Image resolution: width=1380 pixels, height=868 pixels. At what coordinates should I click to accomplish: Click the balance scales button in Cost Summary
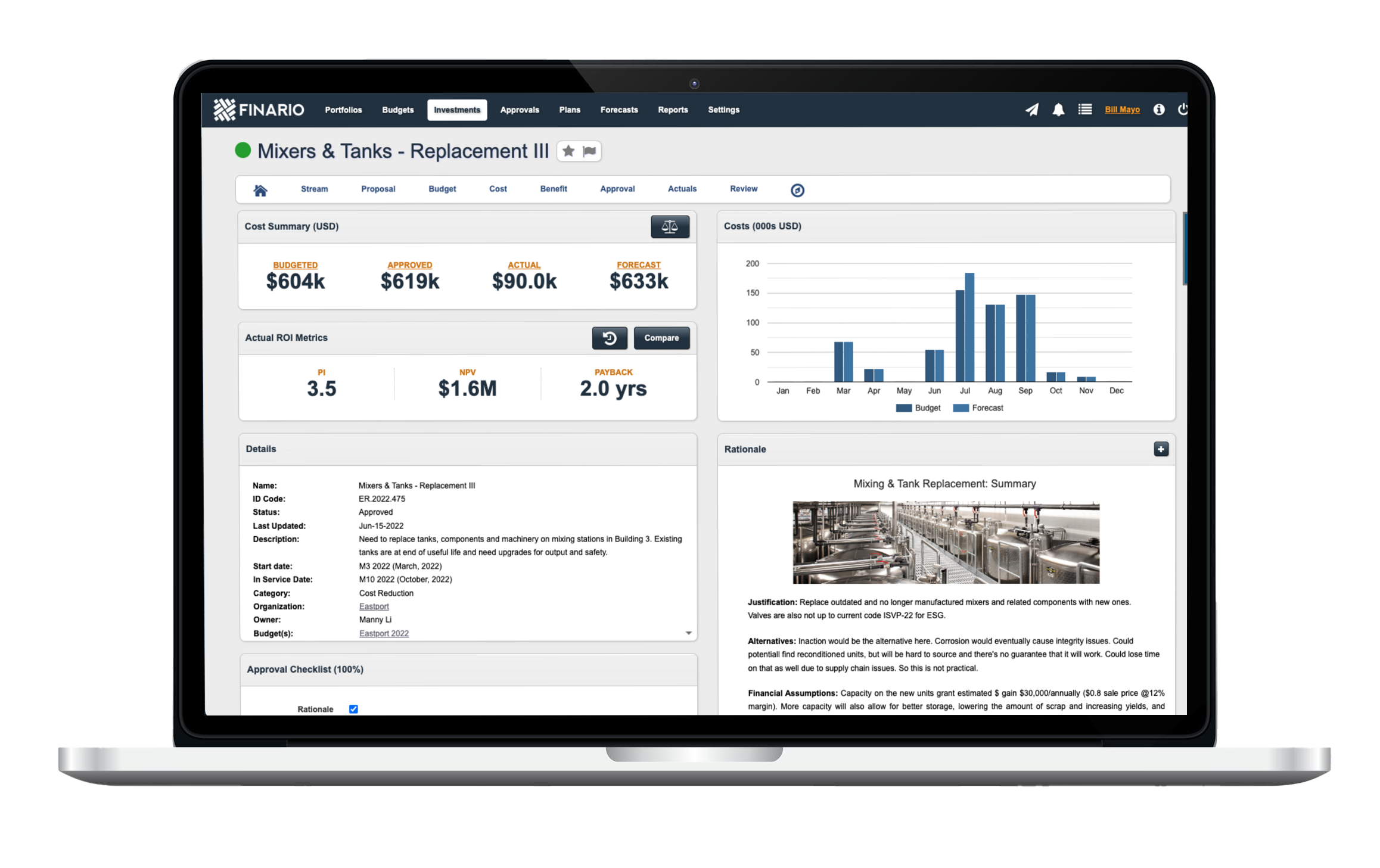click(x=670, y=226)
